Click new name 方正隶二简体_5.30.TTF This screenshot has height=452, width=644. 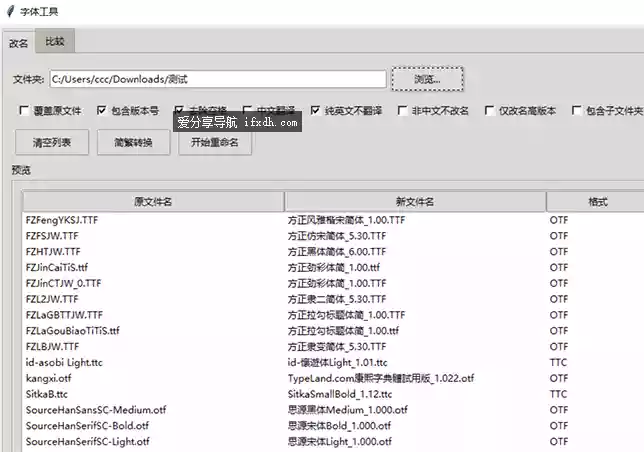pos(337,299)
